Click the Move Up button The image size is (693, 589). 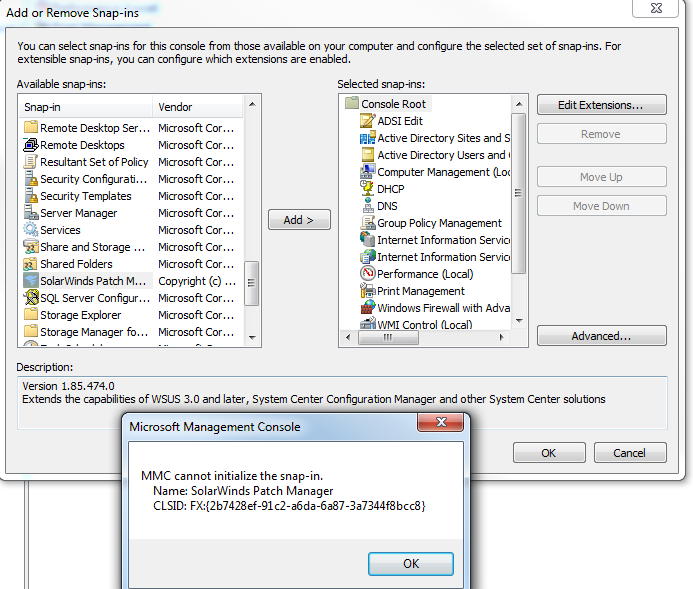click(x=602, y=177)
